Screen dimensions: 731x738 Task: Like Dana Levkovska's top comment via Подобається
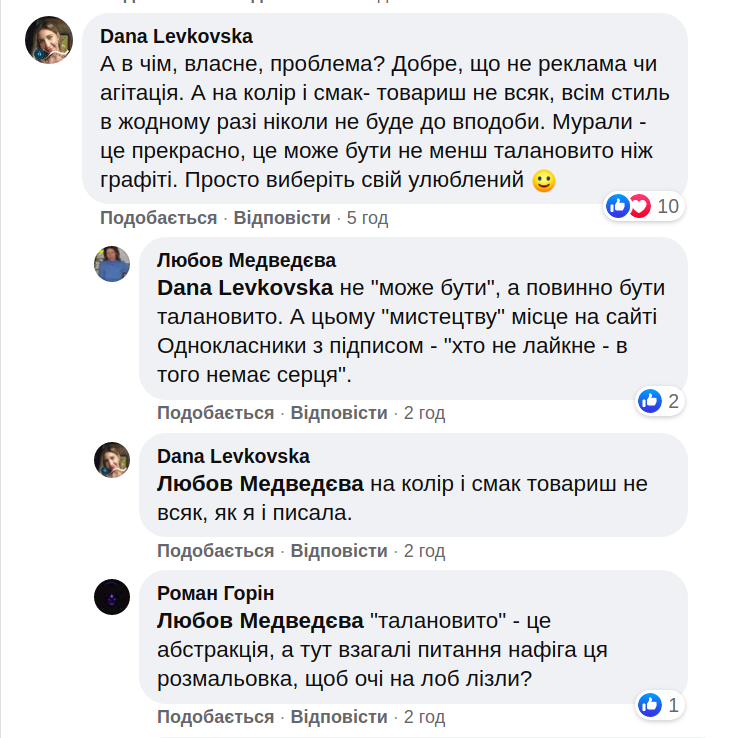[158, 218]
